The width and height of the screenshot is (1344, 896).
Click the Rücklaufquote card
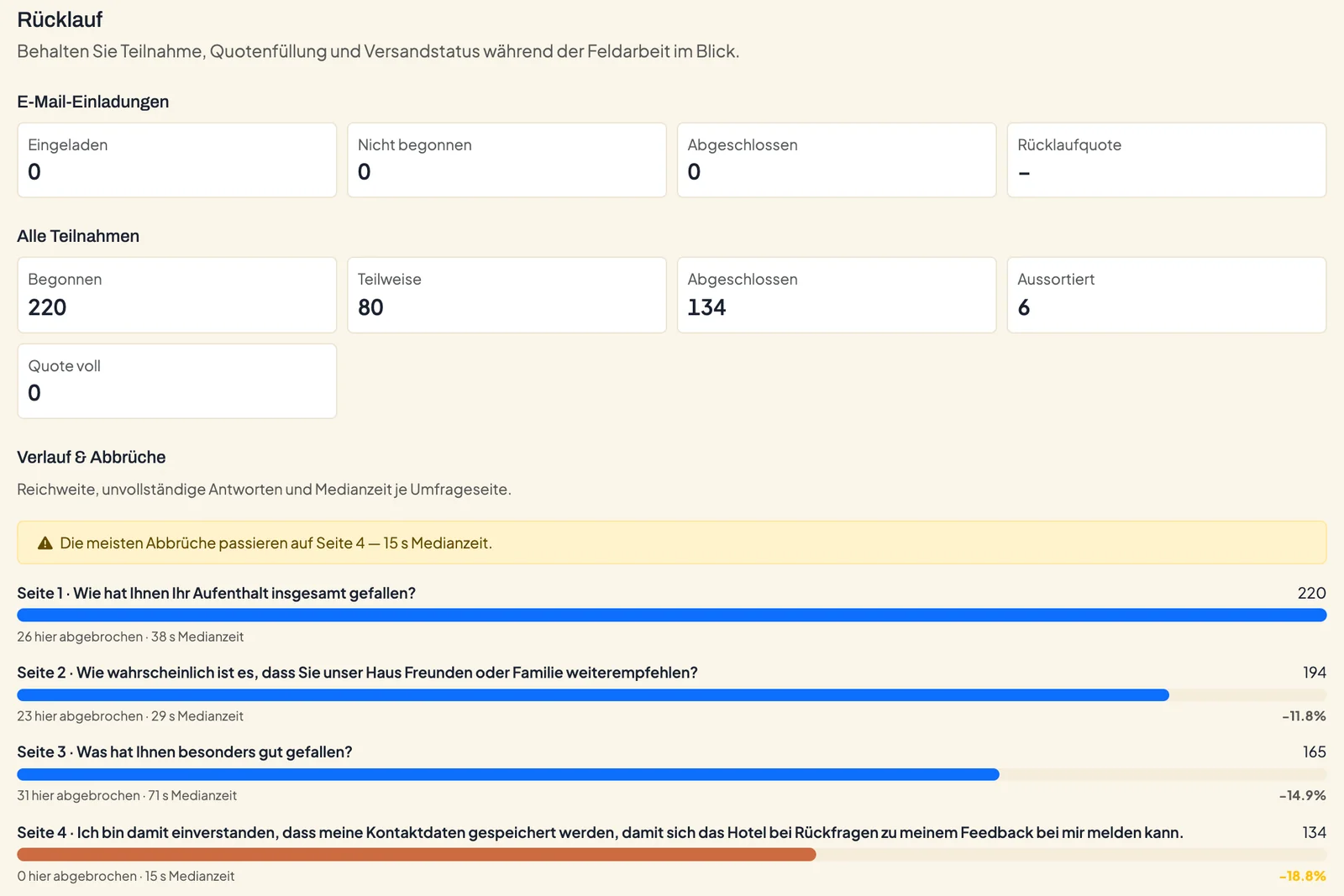click(x=1167, y=160)
